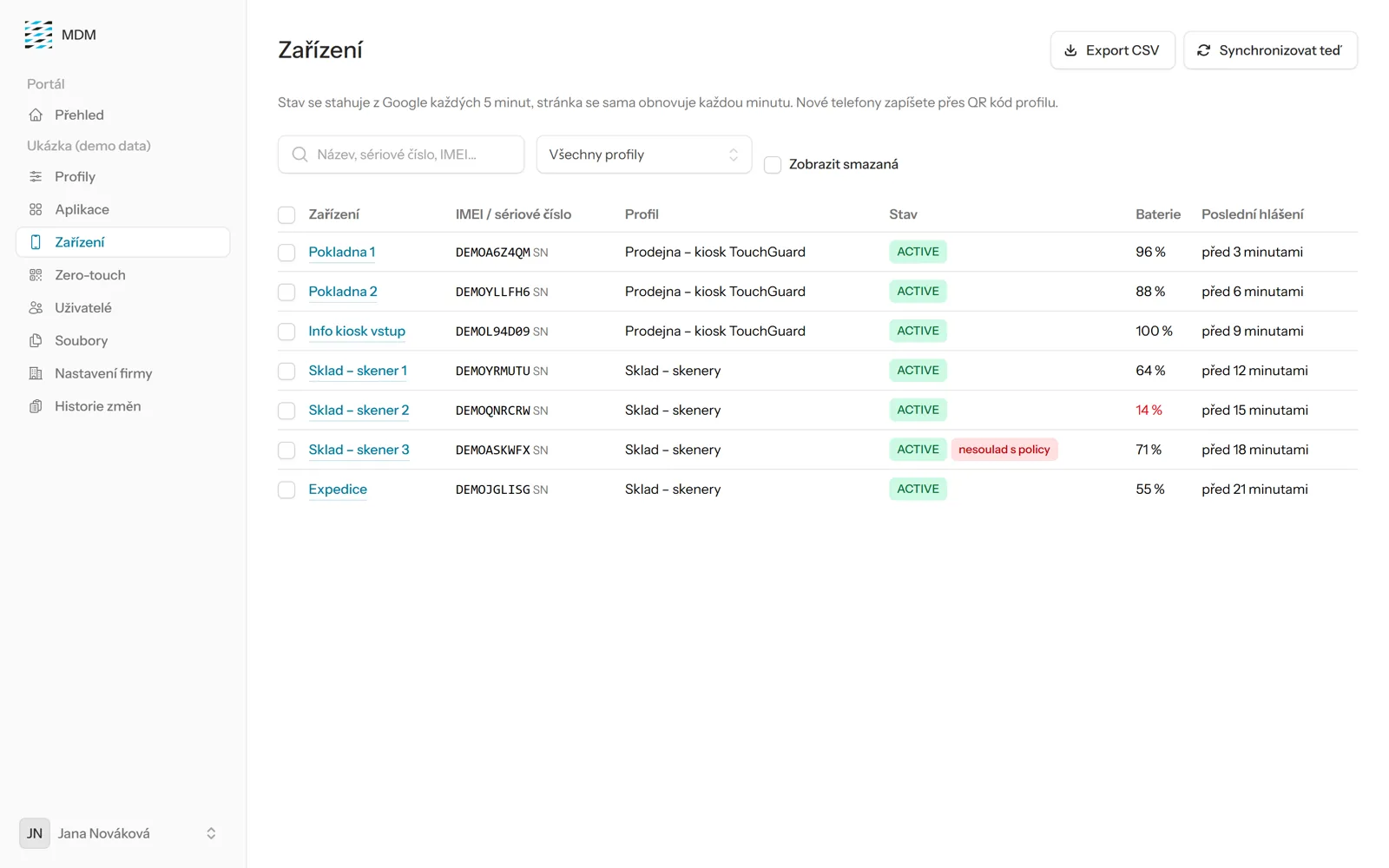Click the Zero-touch QR icon

point(36,275)
